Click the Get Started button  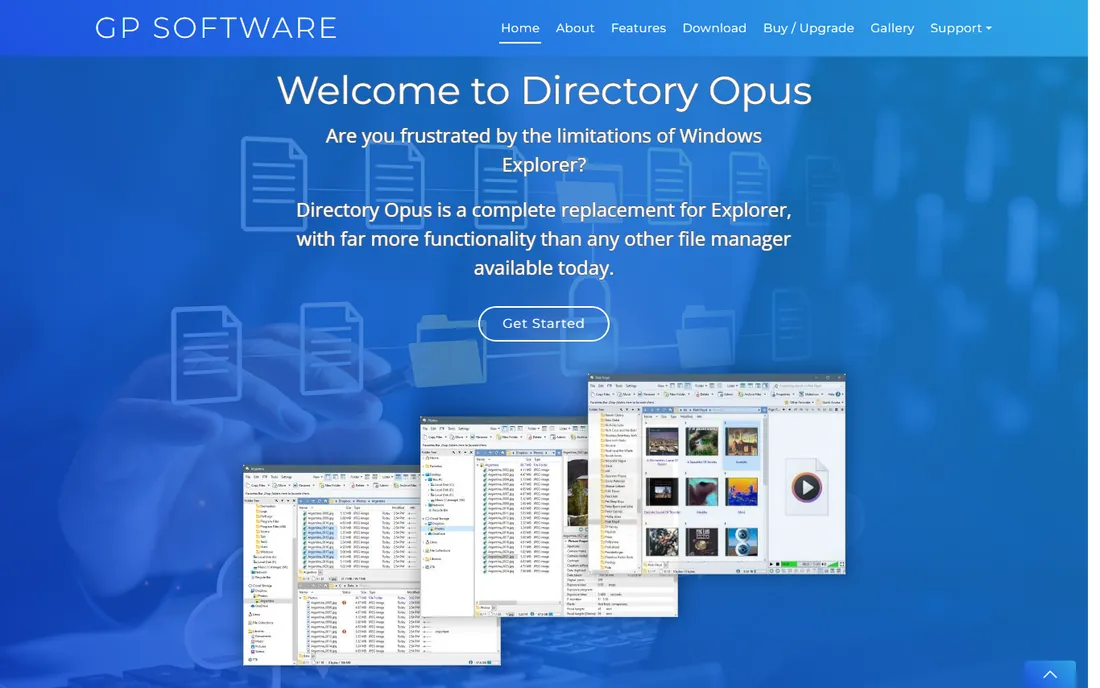click(x=544, y=323)
